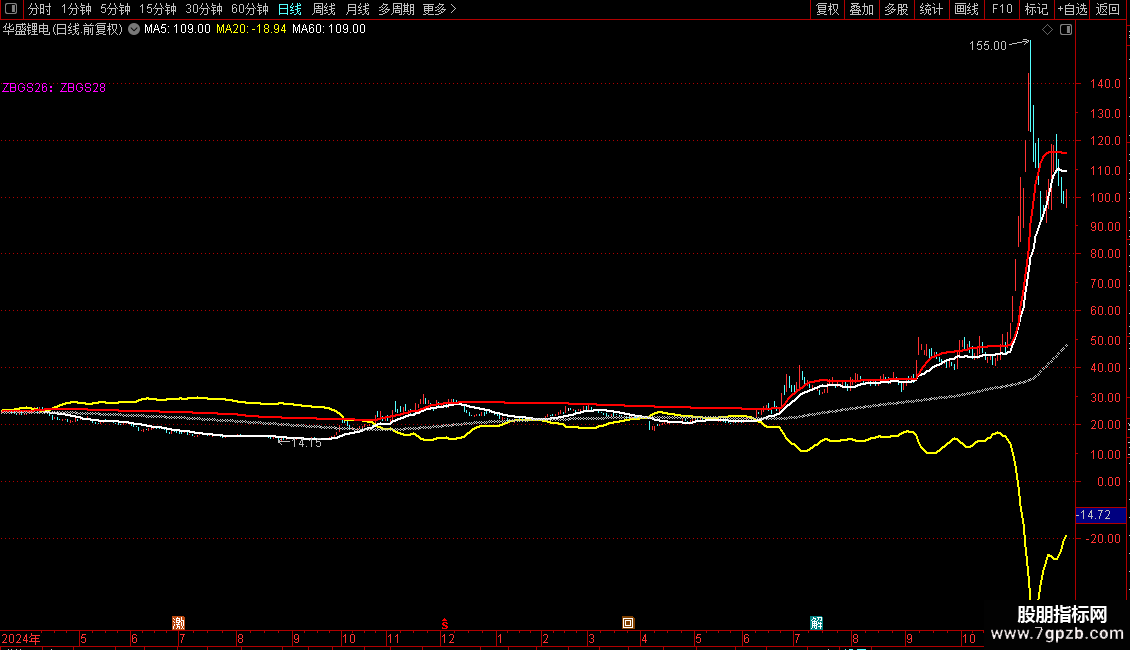Toggle the right info panel icon
Image resolution: width=1130 pixels, height=650 pixels.
tap(1066, 30)
